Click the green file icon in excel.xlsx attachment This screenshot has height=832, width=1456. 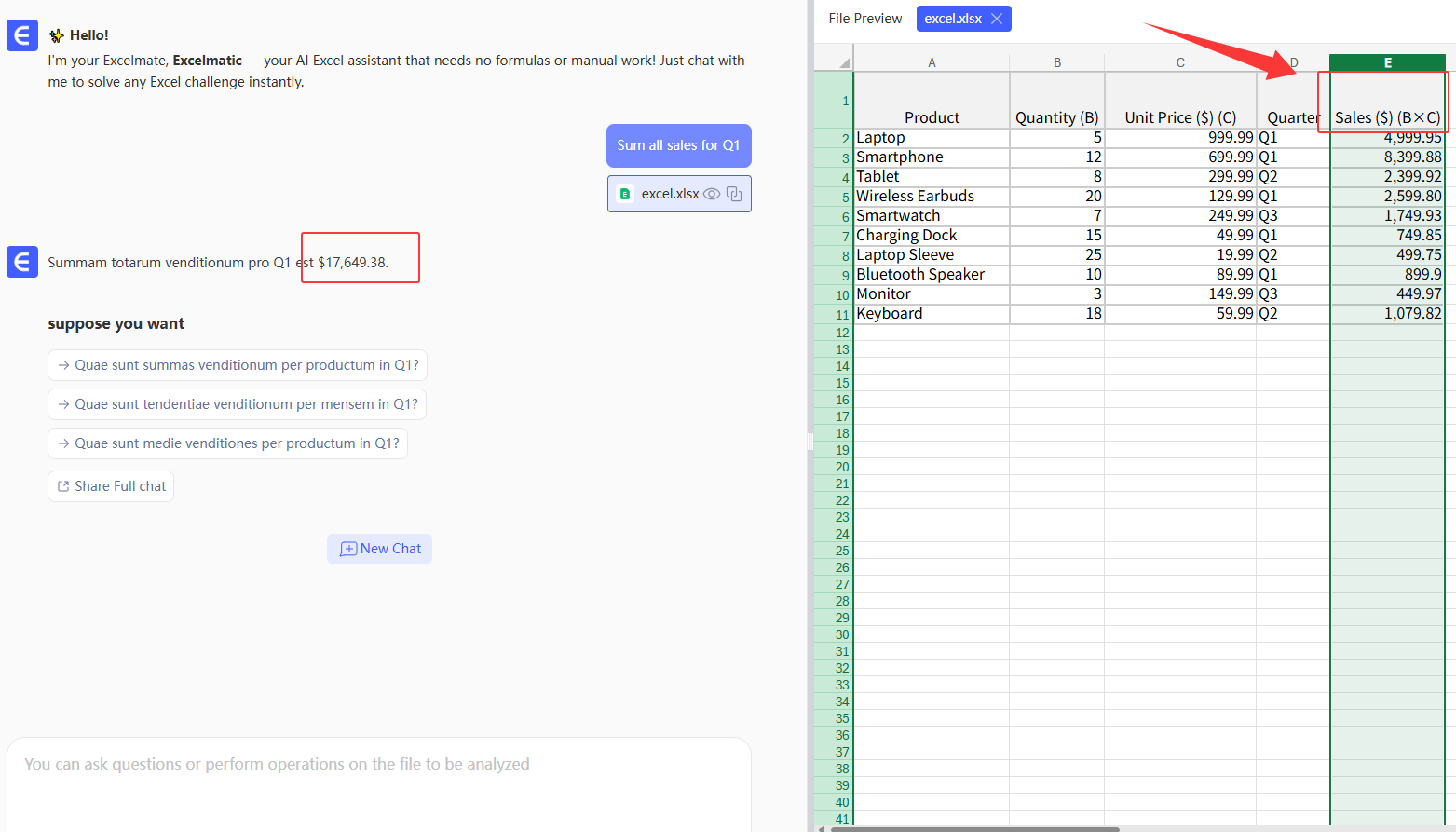pyautogui.click(x=625, y=194)
